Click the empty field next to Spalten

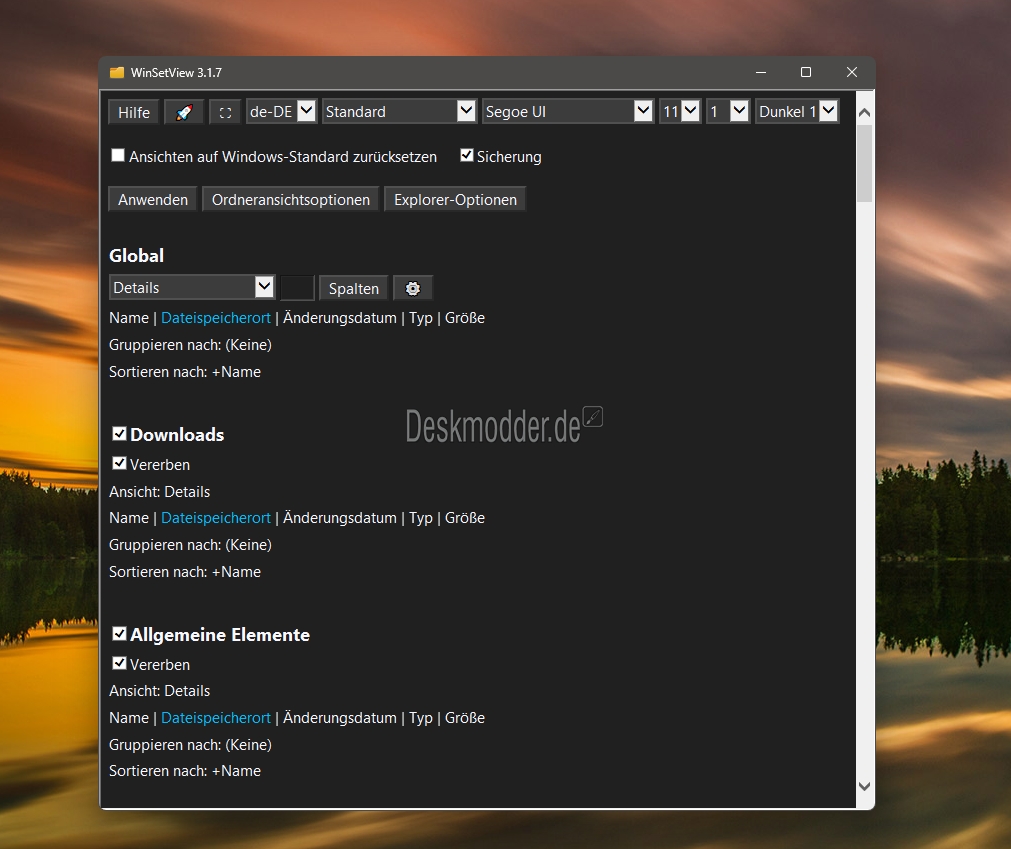click(x=297, y=288)
